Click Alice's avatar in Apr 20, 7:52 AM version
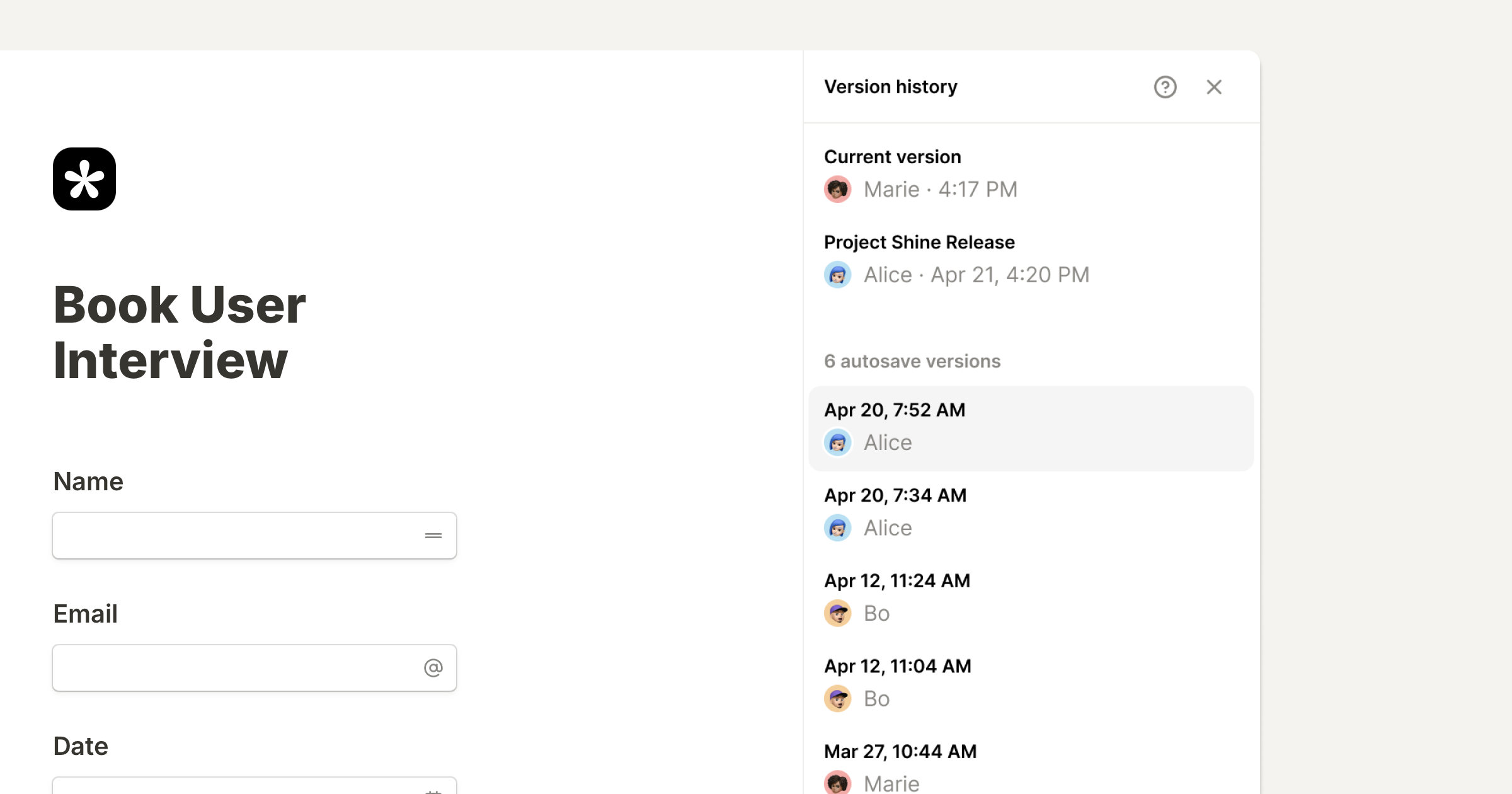This screenshot has height=794, width=1512. tap(838, 442)
